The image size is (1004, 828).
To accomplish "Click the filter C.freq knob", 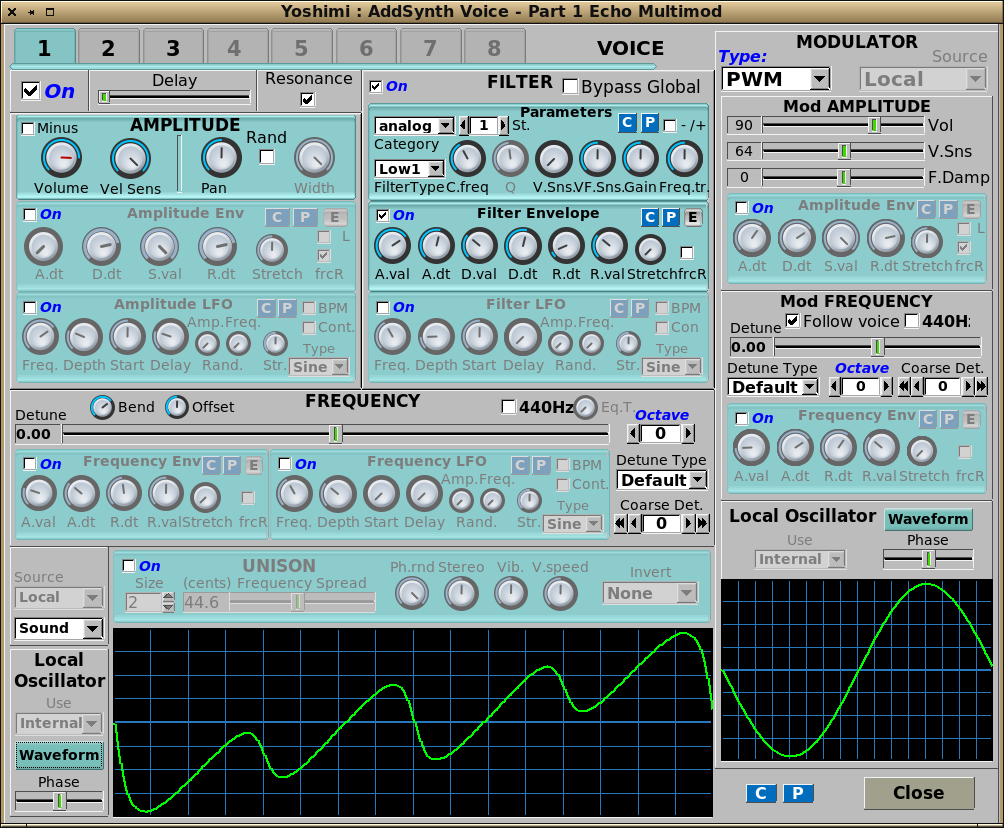I will pos(467,158).
